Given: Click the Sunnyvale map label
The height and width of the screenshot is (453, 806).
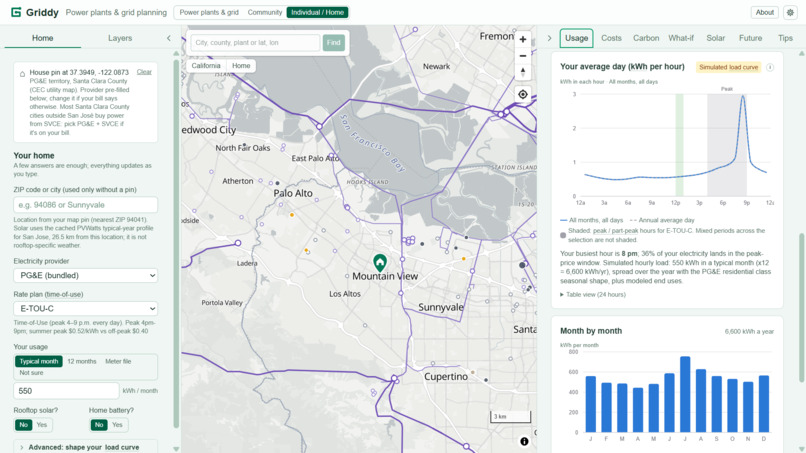Looking at the screenshot, I should point(441,307).
